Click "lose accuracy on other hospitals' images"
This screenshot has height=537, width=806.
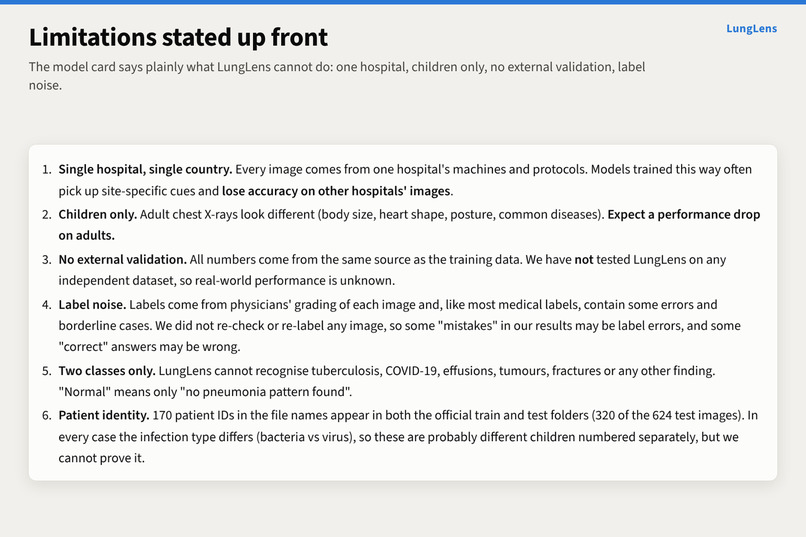pyautogui.click(x=336, y=191)
